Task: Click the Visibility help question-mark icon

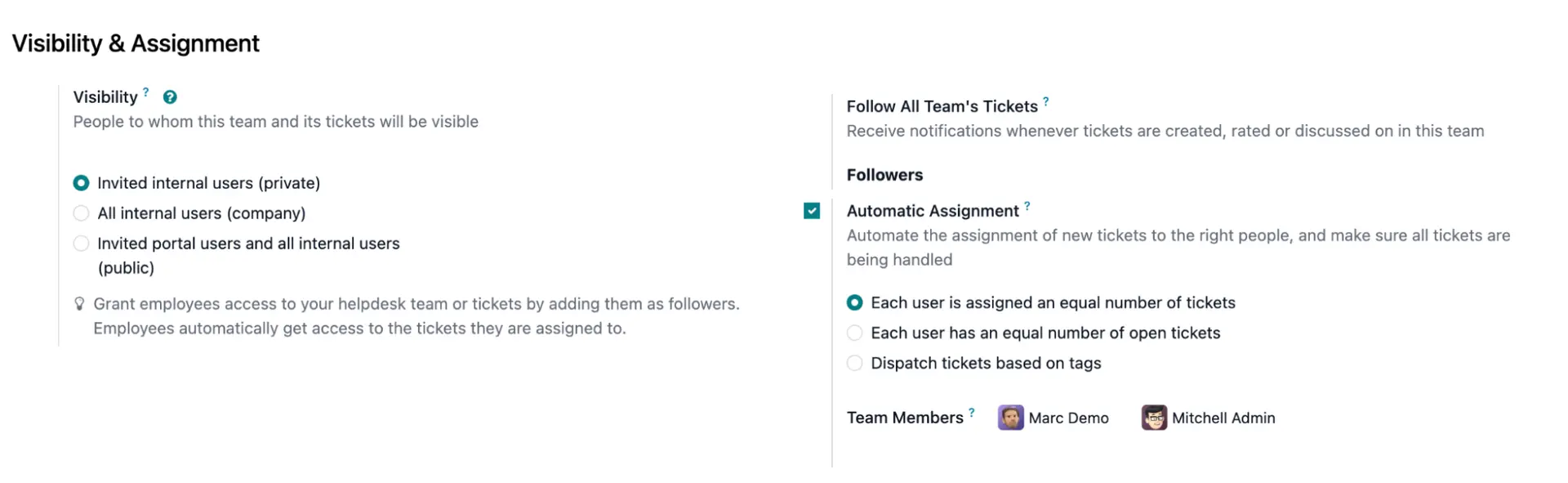Action: point(170,97)
